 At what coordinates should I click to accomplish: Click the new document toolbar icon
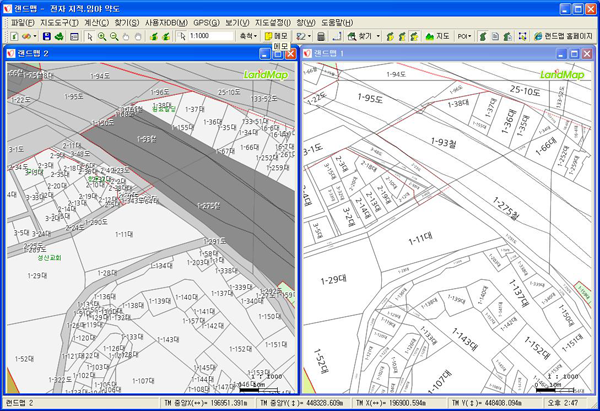coord(14,36)
